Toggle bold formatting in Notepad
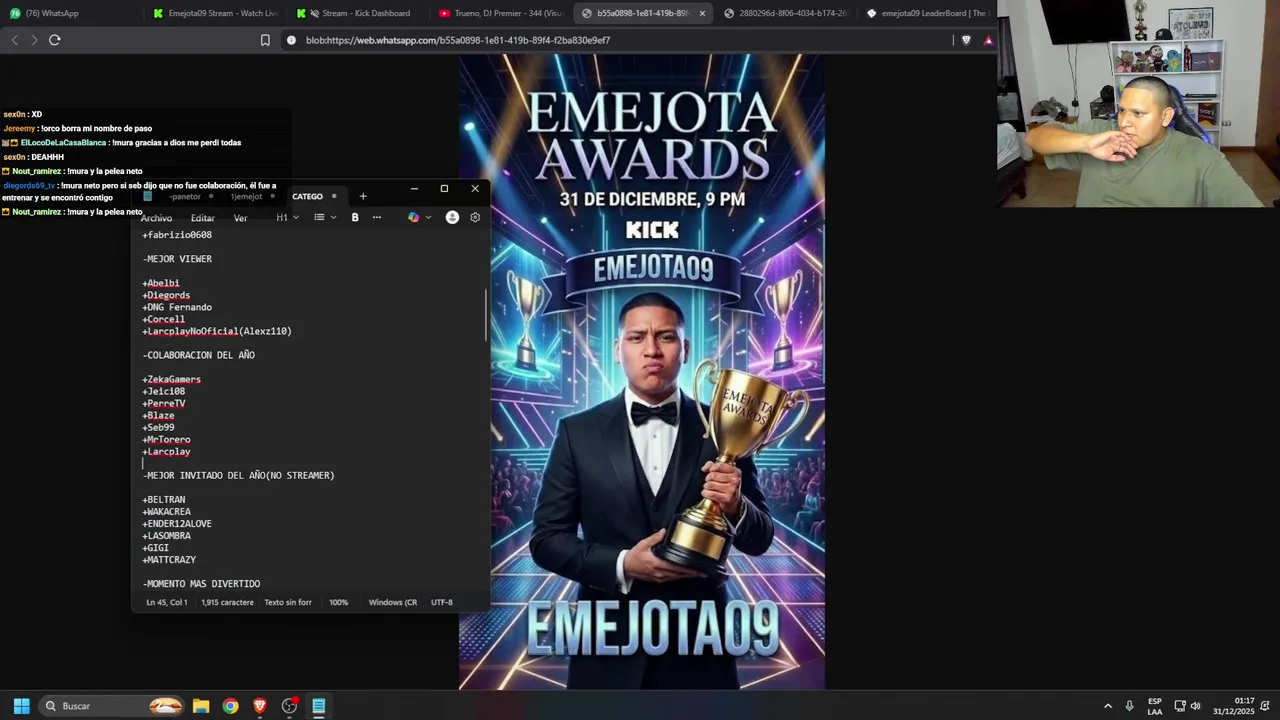1280x720 pixels. [x=355, y=217]
